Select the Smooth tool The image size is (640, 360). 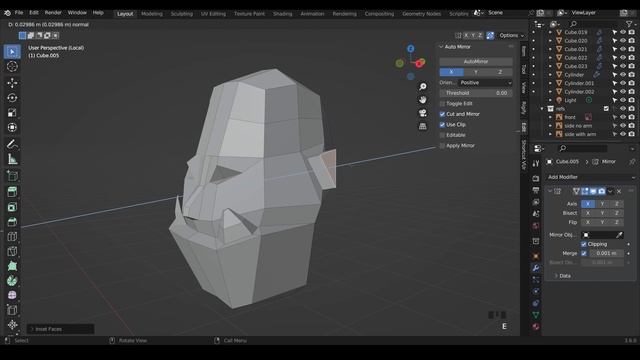point(12,295)
